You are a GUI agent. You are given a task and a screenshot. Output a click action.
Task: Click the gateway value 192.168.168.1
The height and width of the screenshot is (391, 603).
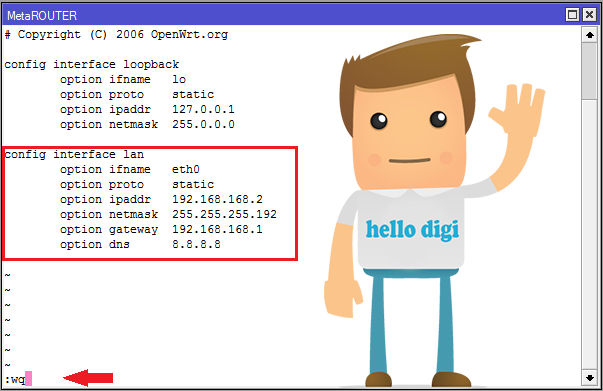(x=217, y=229)
